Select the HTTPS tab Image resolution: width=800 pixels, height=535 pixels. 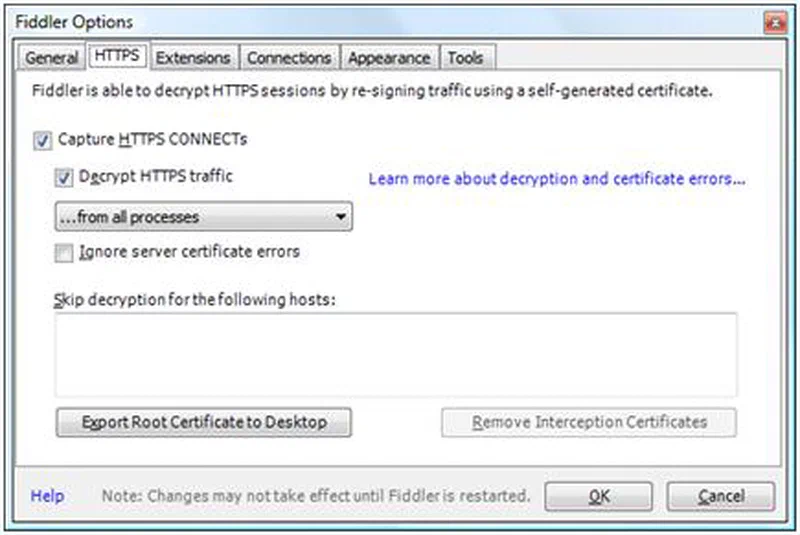coord(117,55)
